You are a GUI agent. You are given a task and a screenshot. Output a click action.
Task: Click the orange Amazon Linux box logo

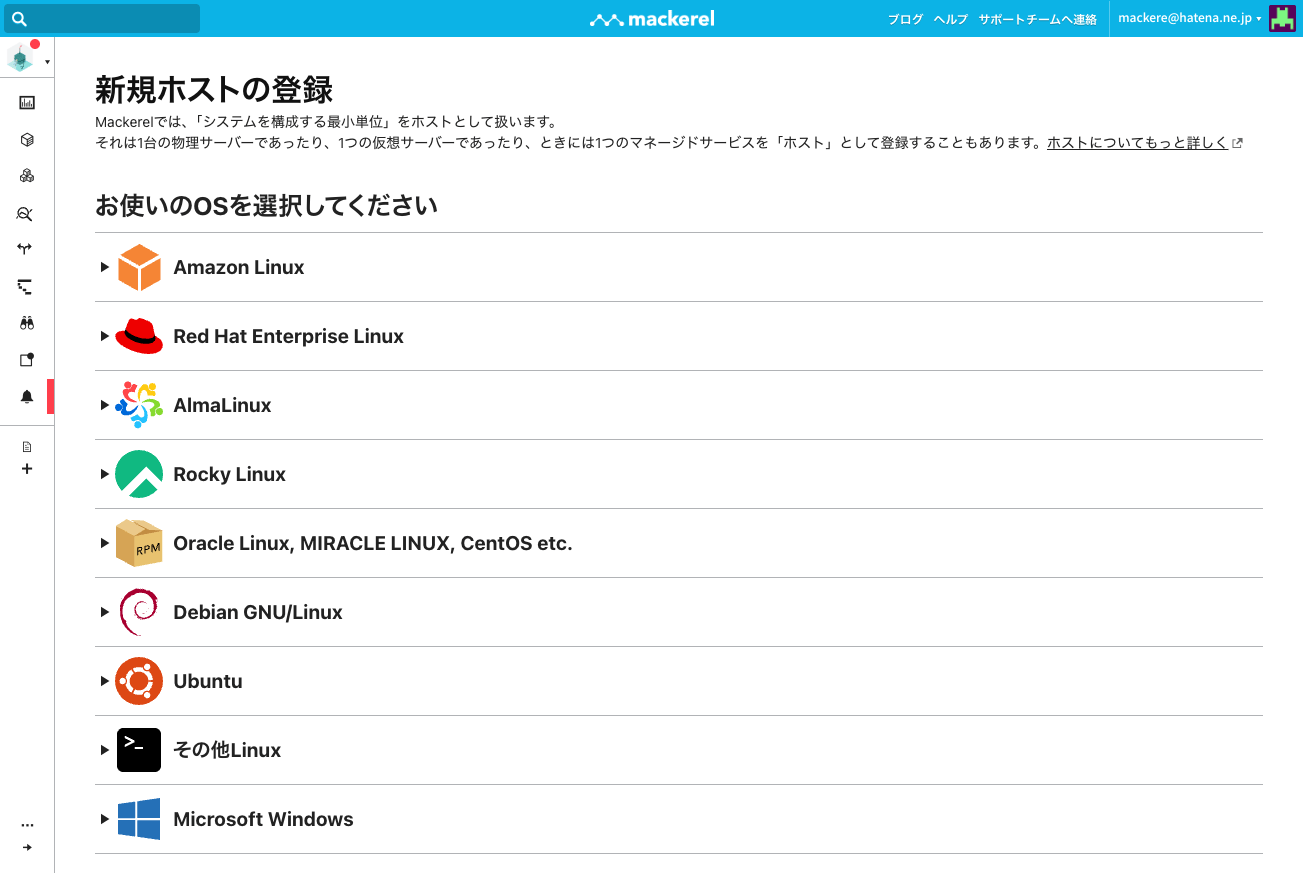(x=139, y=267)
